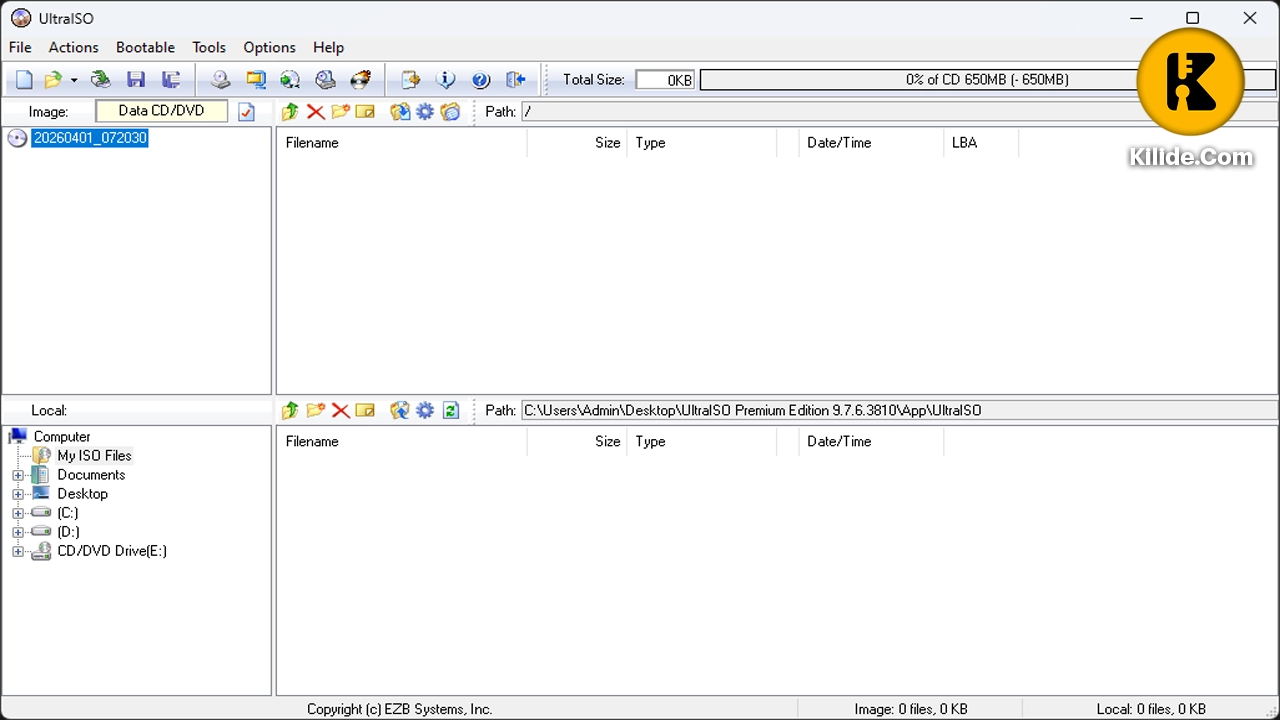Select the 20260401_072030 image root node
1280x720 pixels.
pos(90,138)
